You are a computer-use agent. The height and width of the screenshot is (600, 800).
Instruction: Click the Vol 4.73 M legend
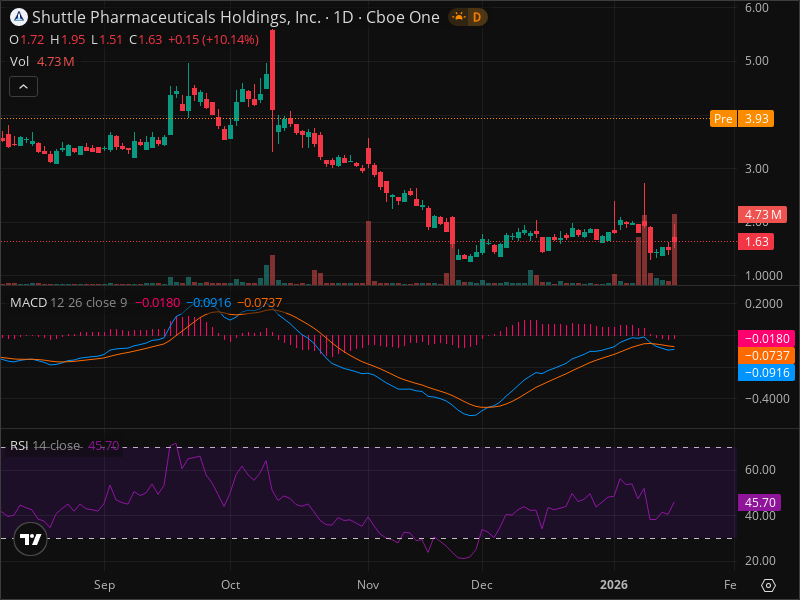tap(42, 62)
